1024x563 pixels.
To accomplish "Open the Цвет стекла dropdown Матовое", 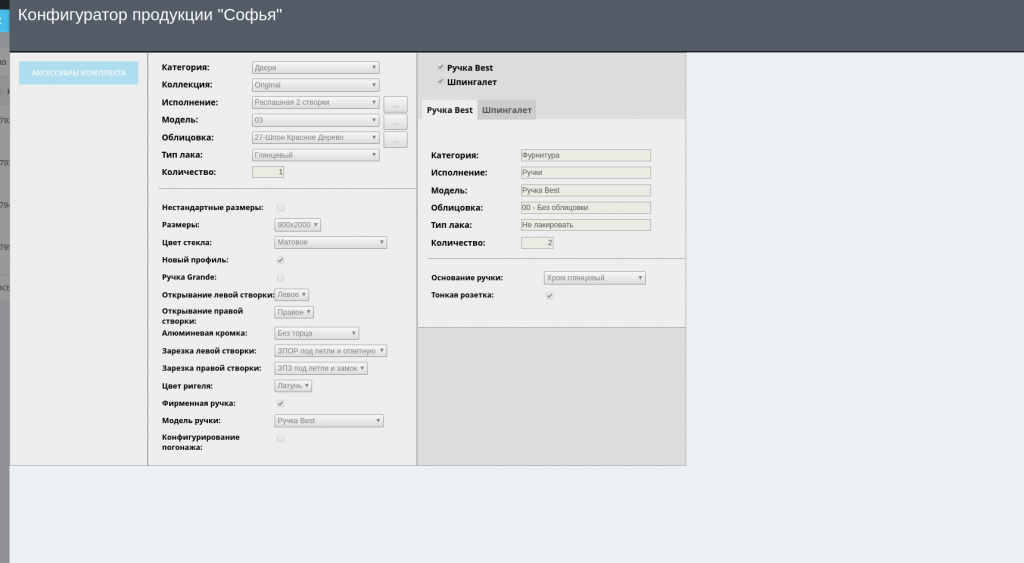I will pos(330,242).
